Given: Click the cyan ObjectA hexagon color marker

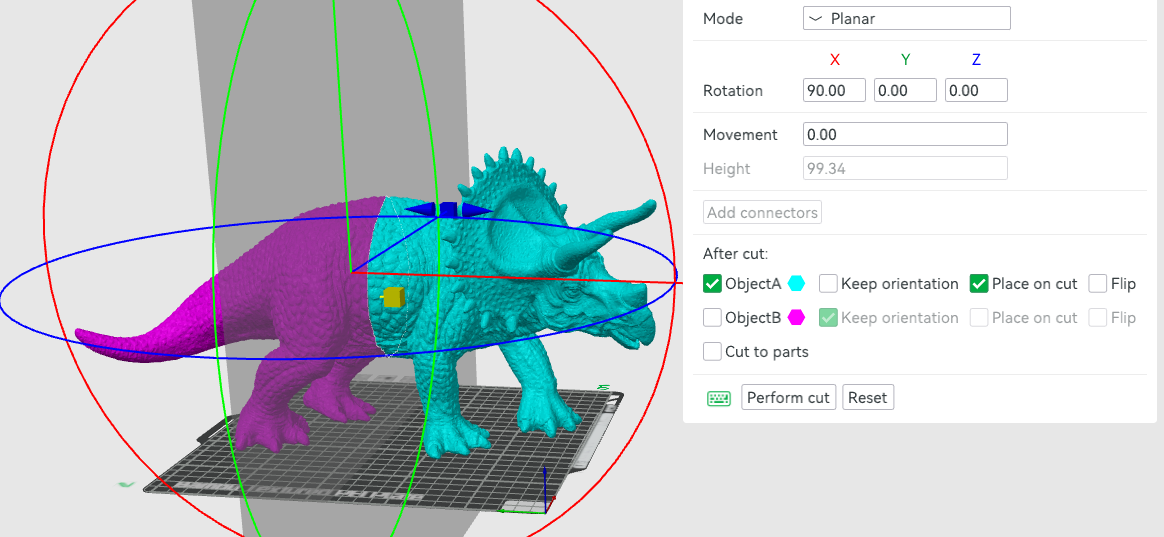Looking at the screenshot, I should [797, 284].
